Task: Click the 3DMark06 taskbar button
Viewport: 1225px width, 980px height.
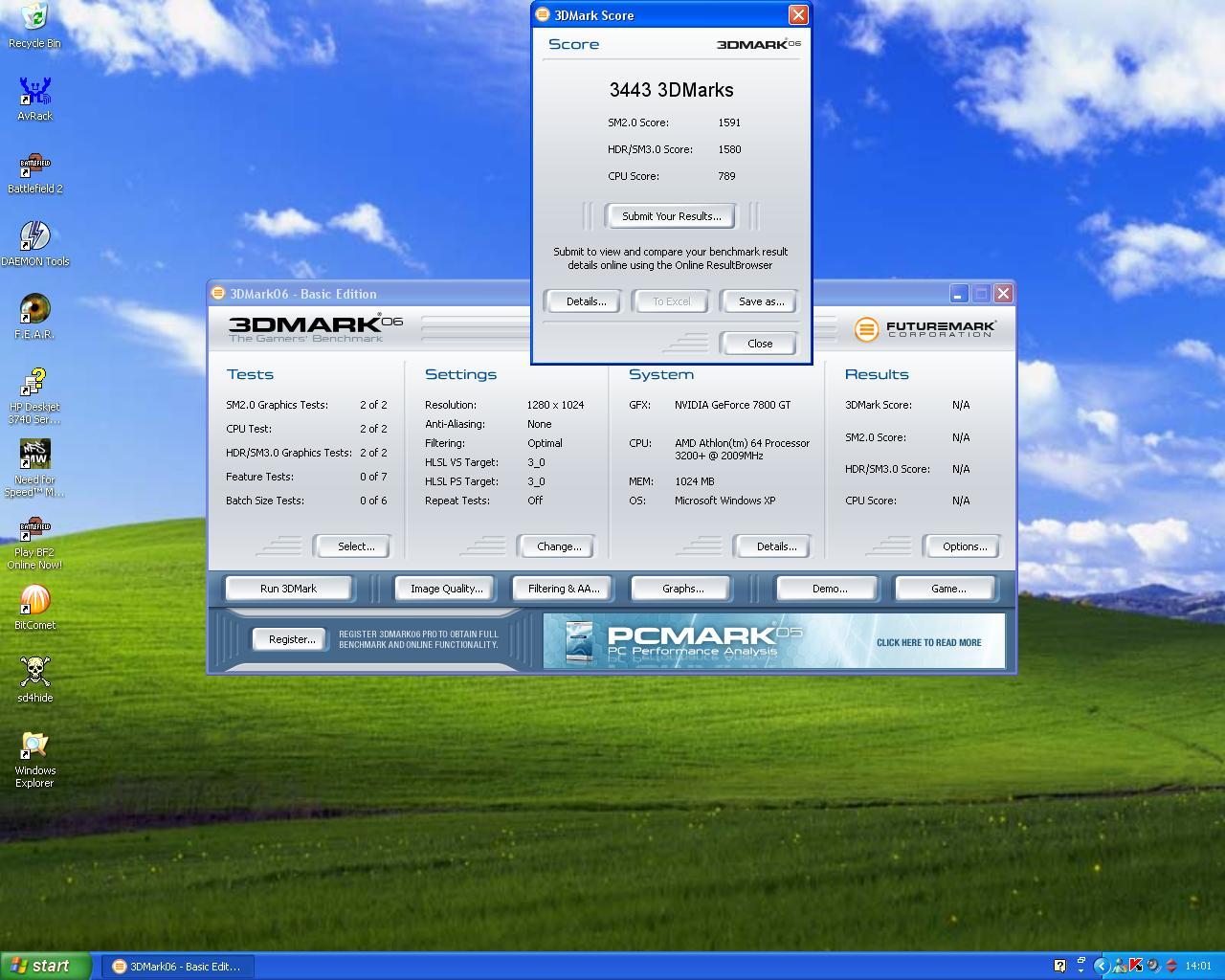Action: click(178, 966)
